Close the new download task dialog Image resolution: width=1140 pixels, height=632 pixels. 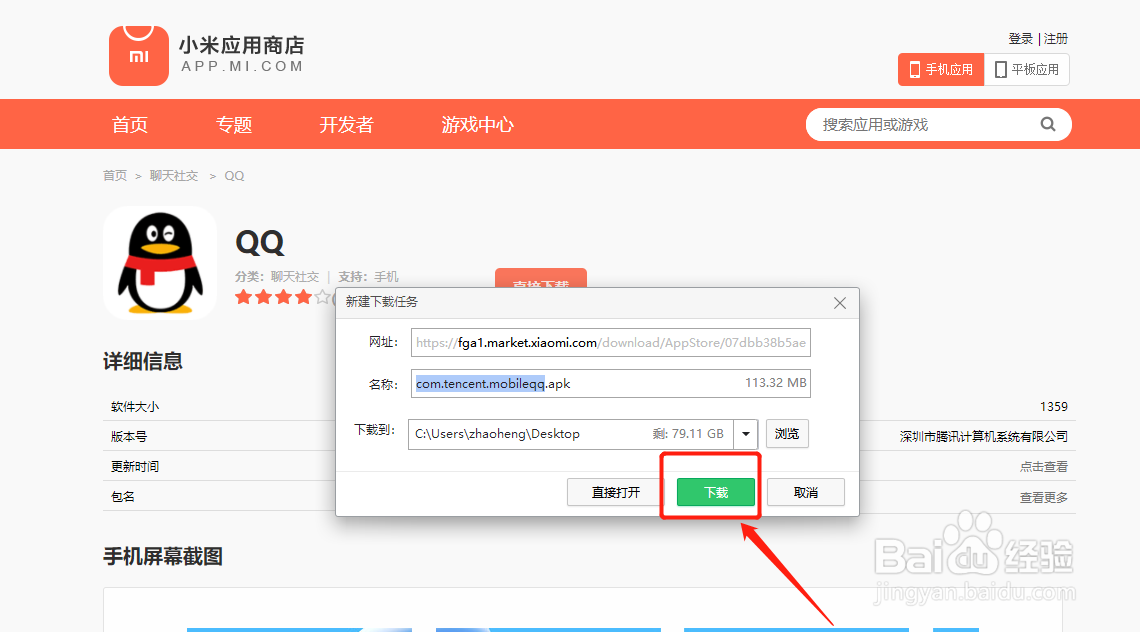(x=840, y=303)
